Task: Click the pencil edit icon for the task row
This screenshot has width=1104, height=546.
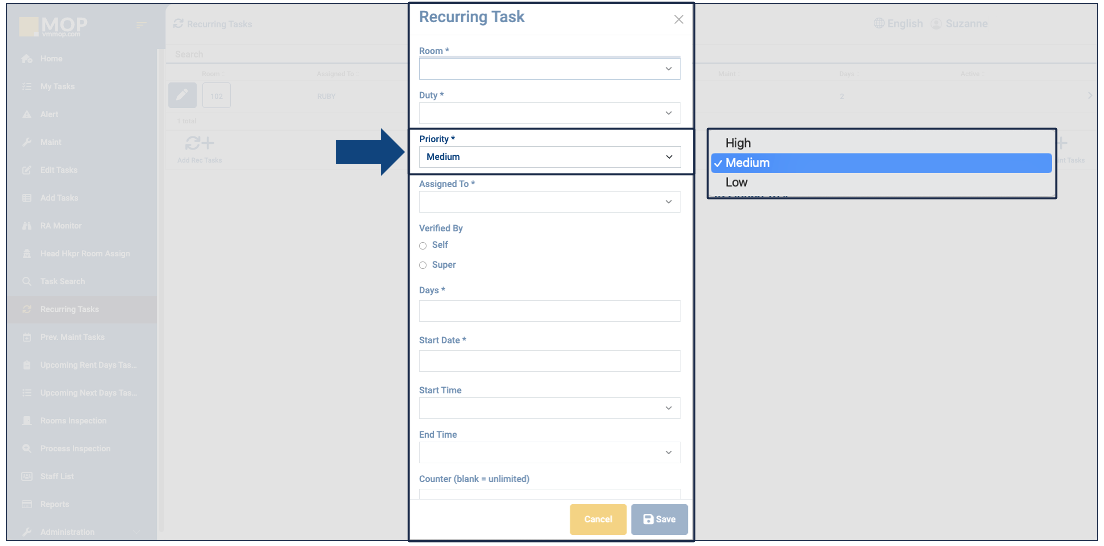Action: [181, 95]
